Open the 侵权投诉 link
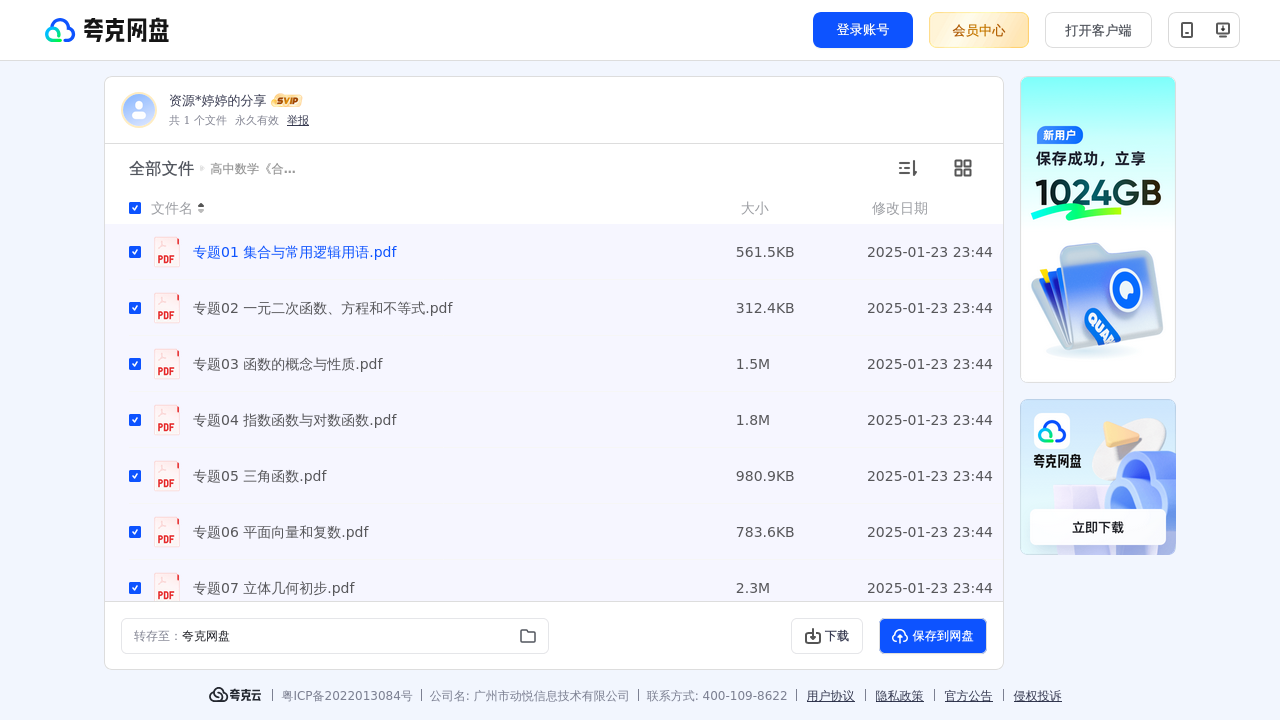 click(1038, 696)
